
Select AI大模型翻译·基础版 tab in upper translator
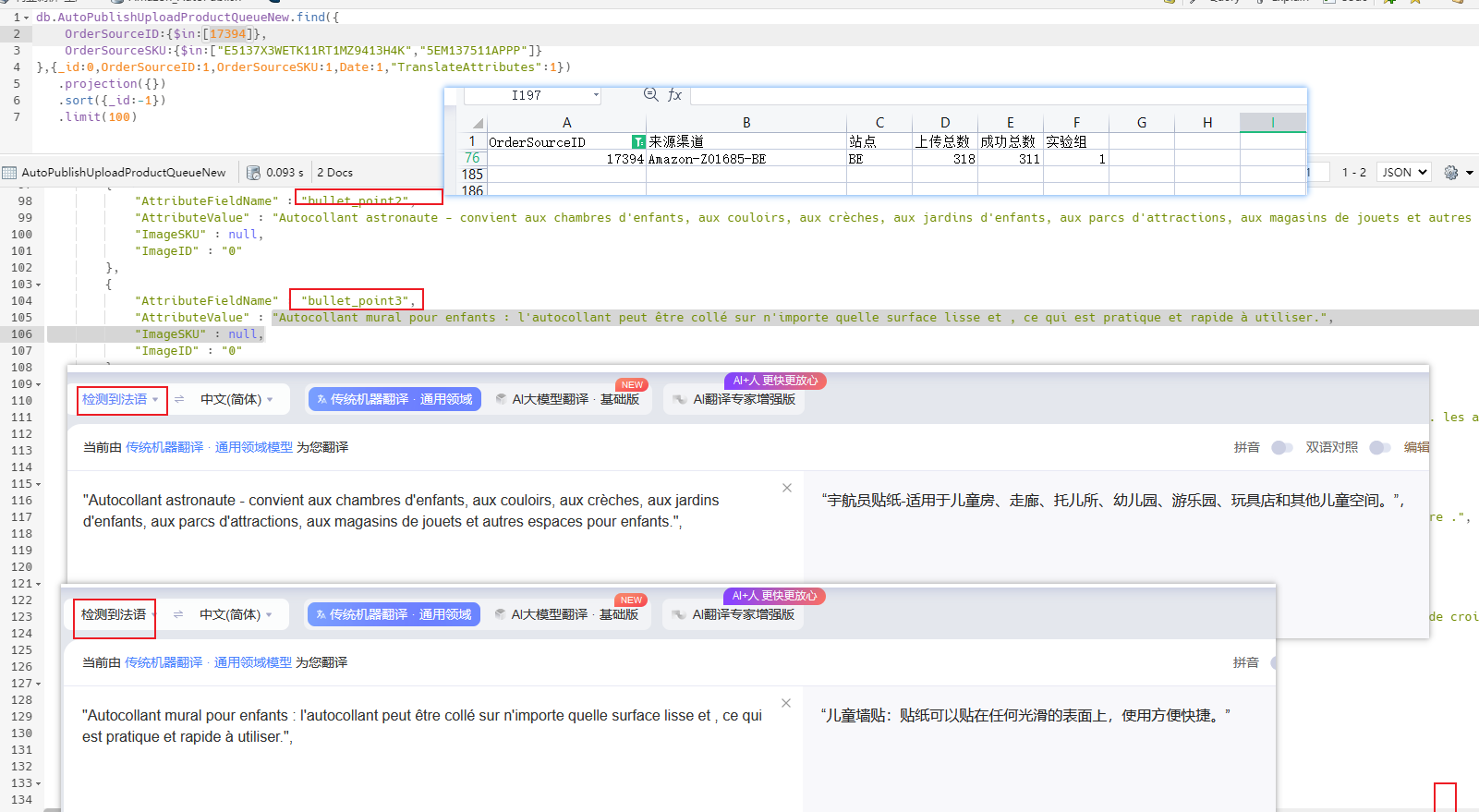pyautogui.click(x=567, y=399)
